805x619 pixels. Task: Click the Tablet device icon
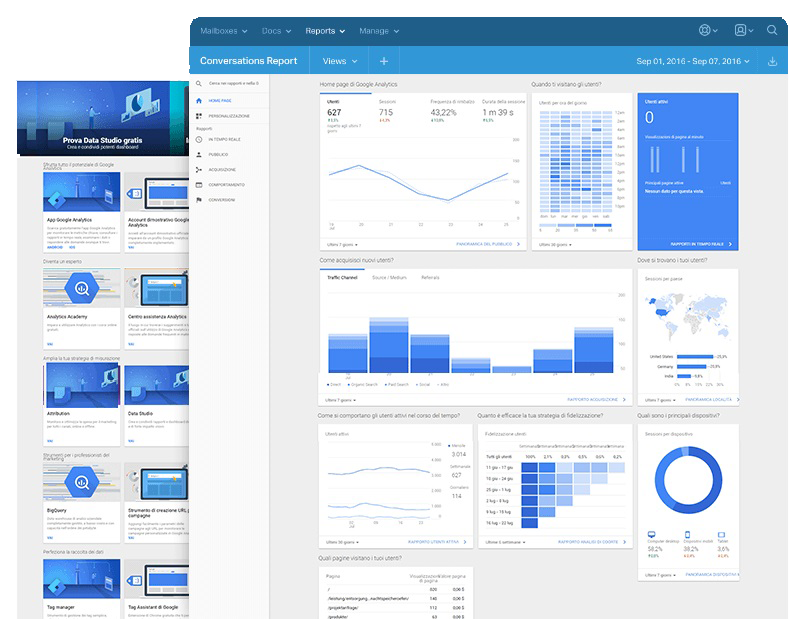click(x=721, y=534)
